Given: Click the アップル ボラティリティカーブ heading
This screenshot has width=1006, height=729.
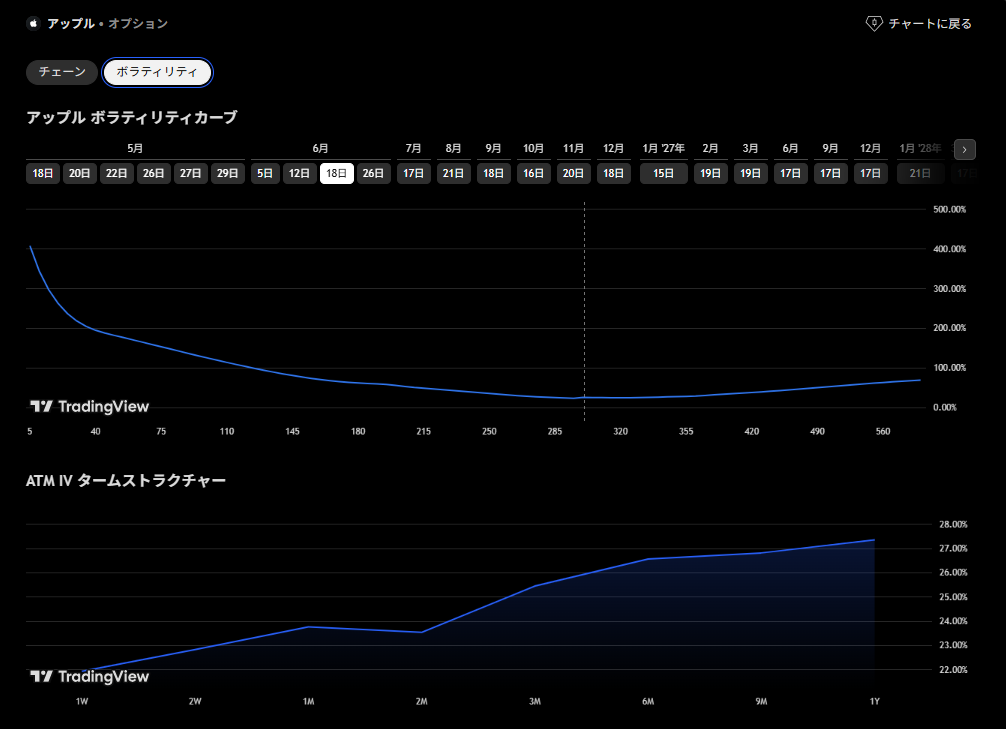Looking at the screenshot, I should pyautogui.click(x=132, y=117).
